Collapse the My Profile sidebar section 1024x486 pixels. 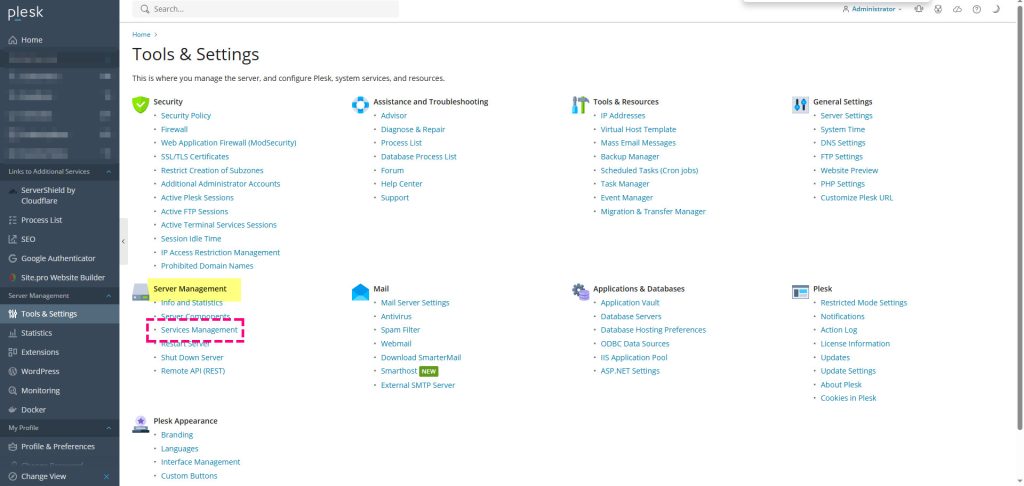click(x=109, y=428)
